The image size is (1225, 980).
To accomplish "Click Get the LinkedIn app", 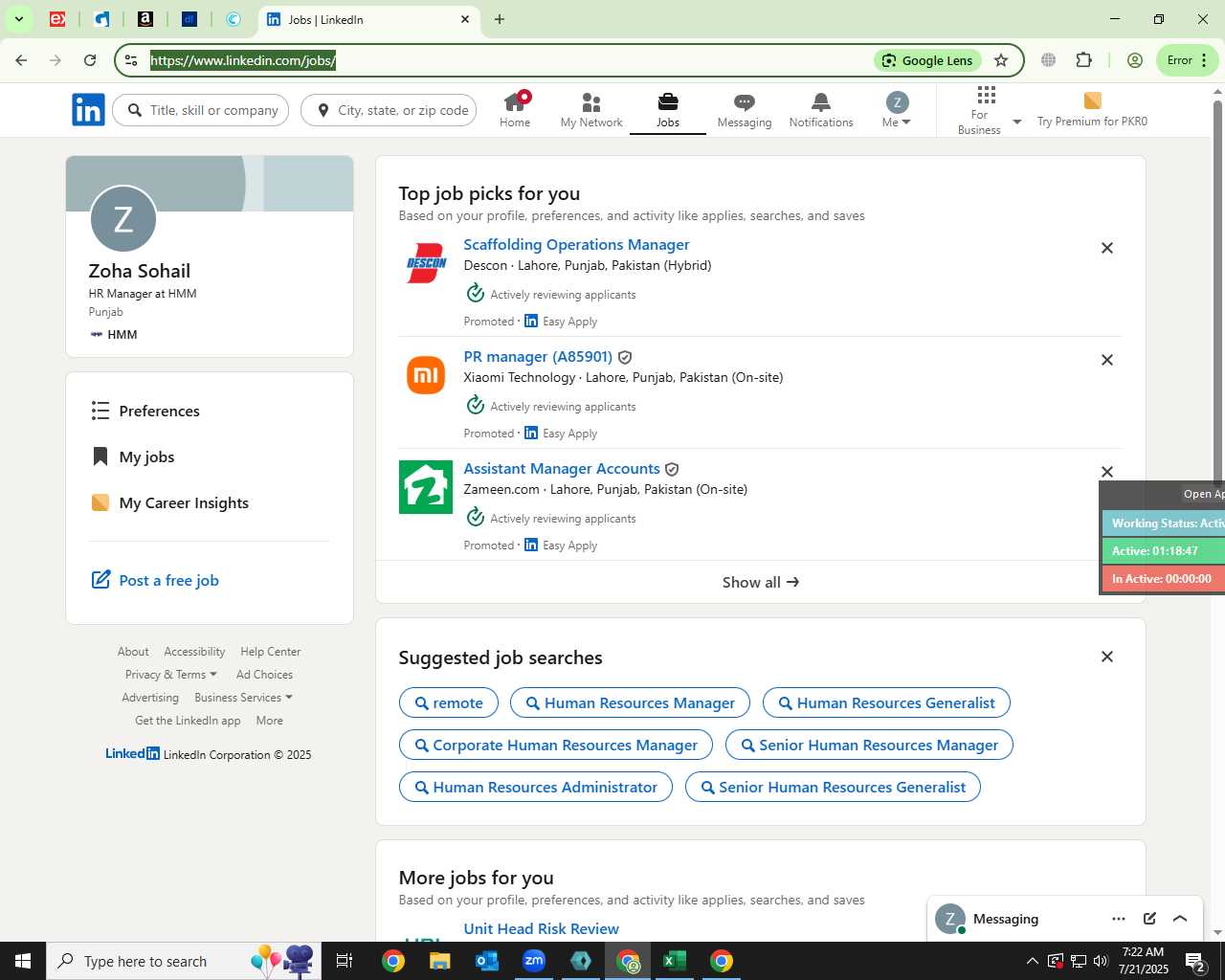I will tap(188, 721).
